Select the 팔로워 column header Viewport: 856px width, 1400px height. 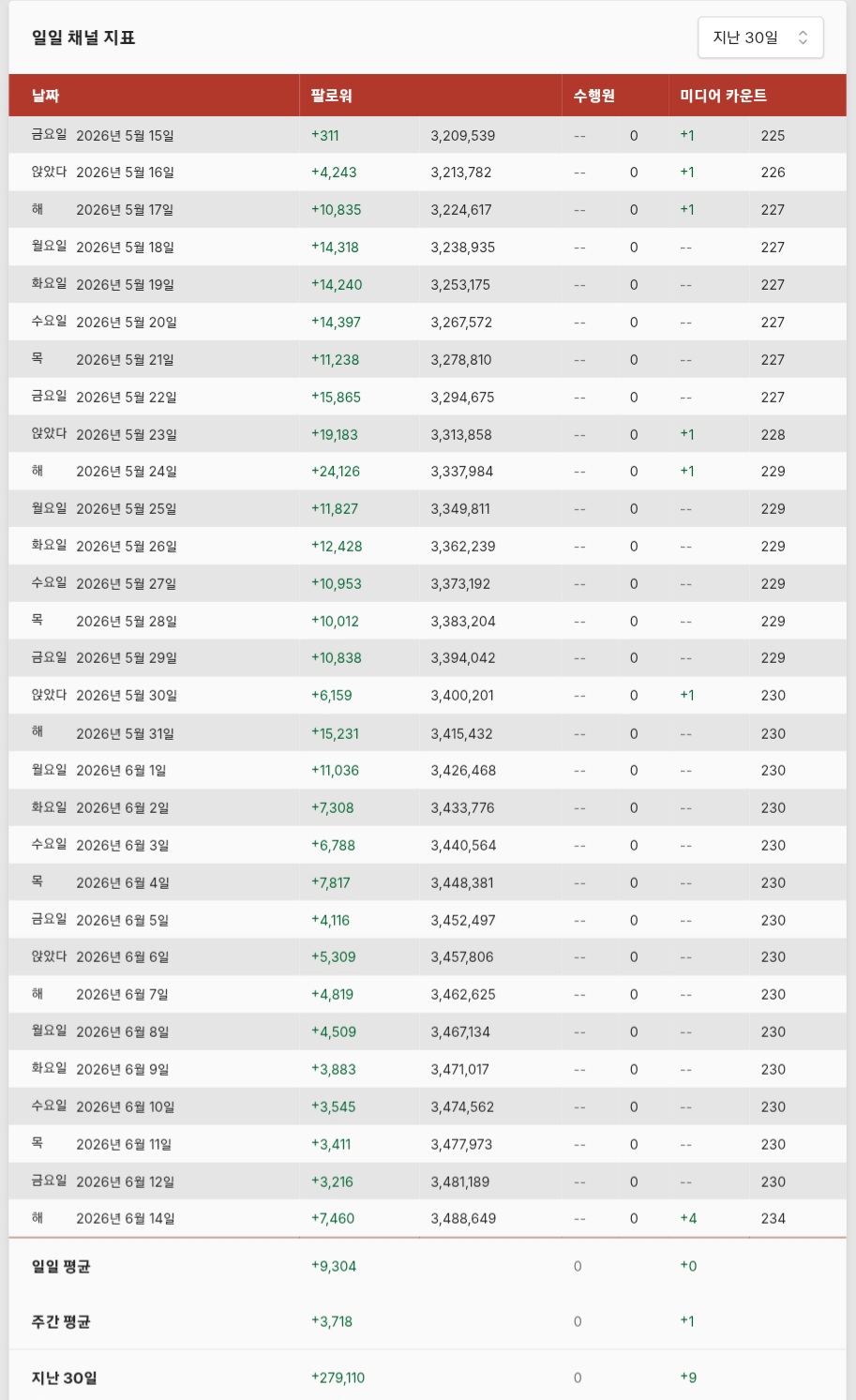click(x=332, y=96)
